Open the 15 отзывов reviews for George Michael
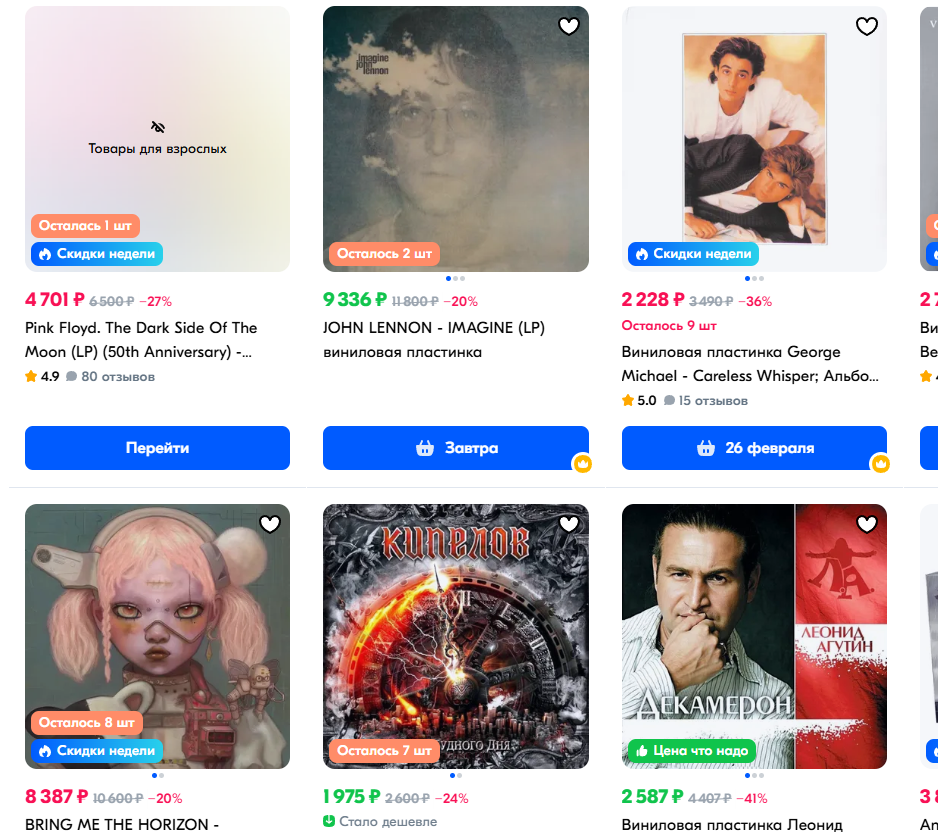938x835 pixels. tap(712, 401)
